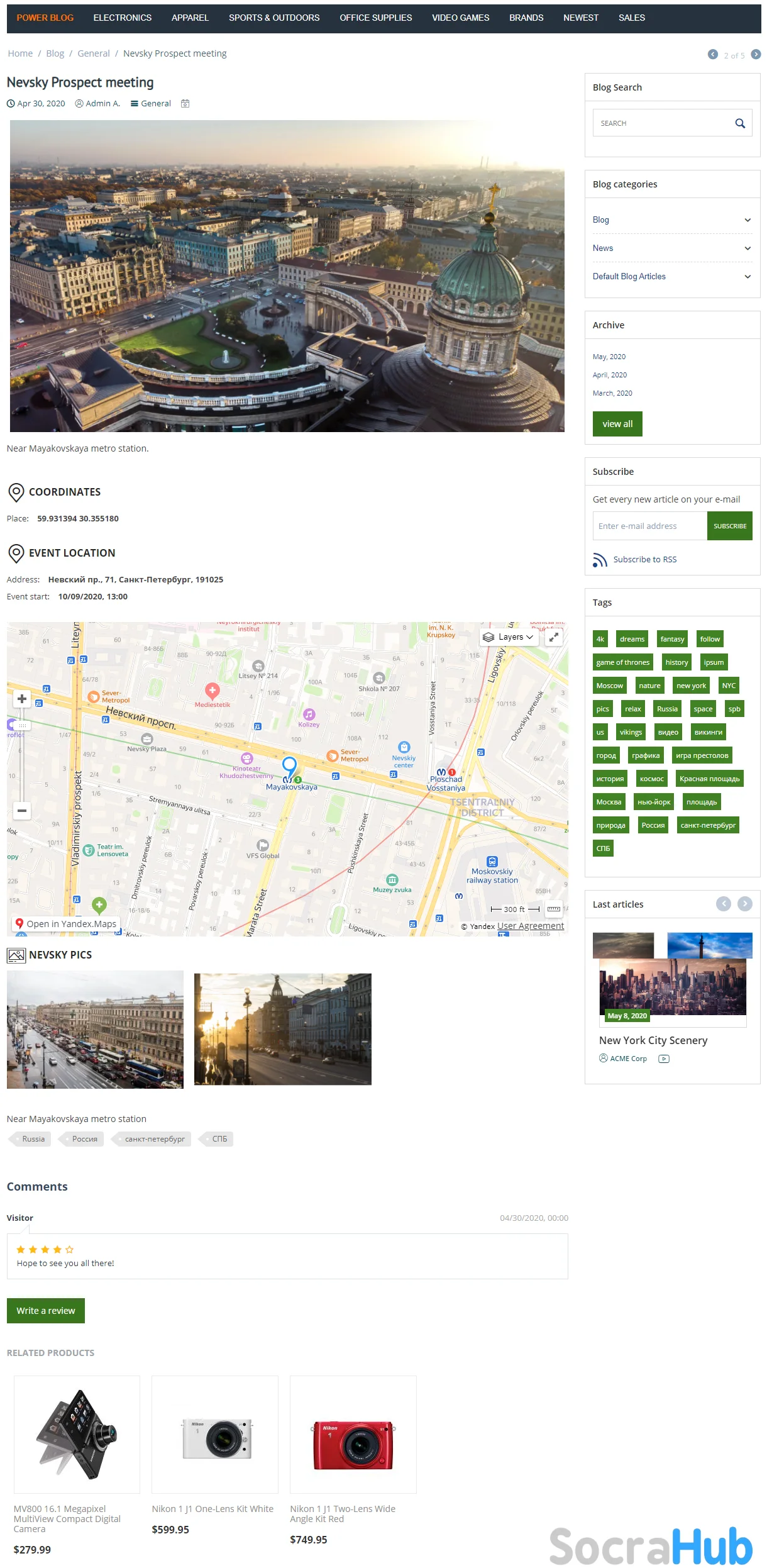Click the map zoom in plus button
The width and height of the screenshot is (767, 1568).
coord(22,699)
